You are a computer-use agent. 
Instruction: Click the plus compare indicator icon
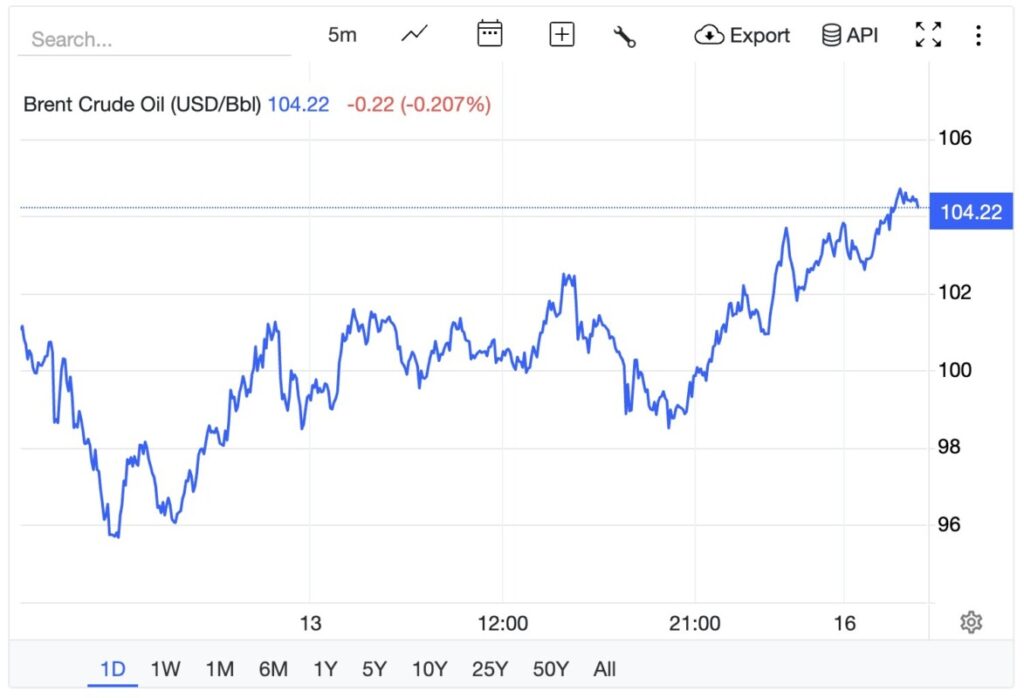562,35
